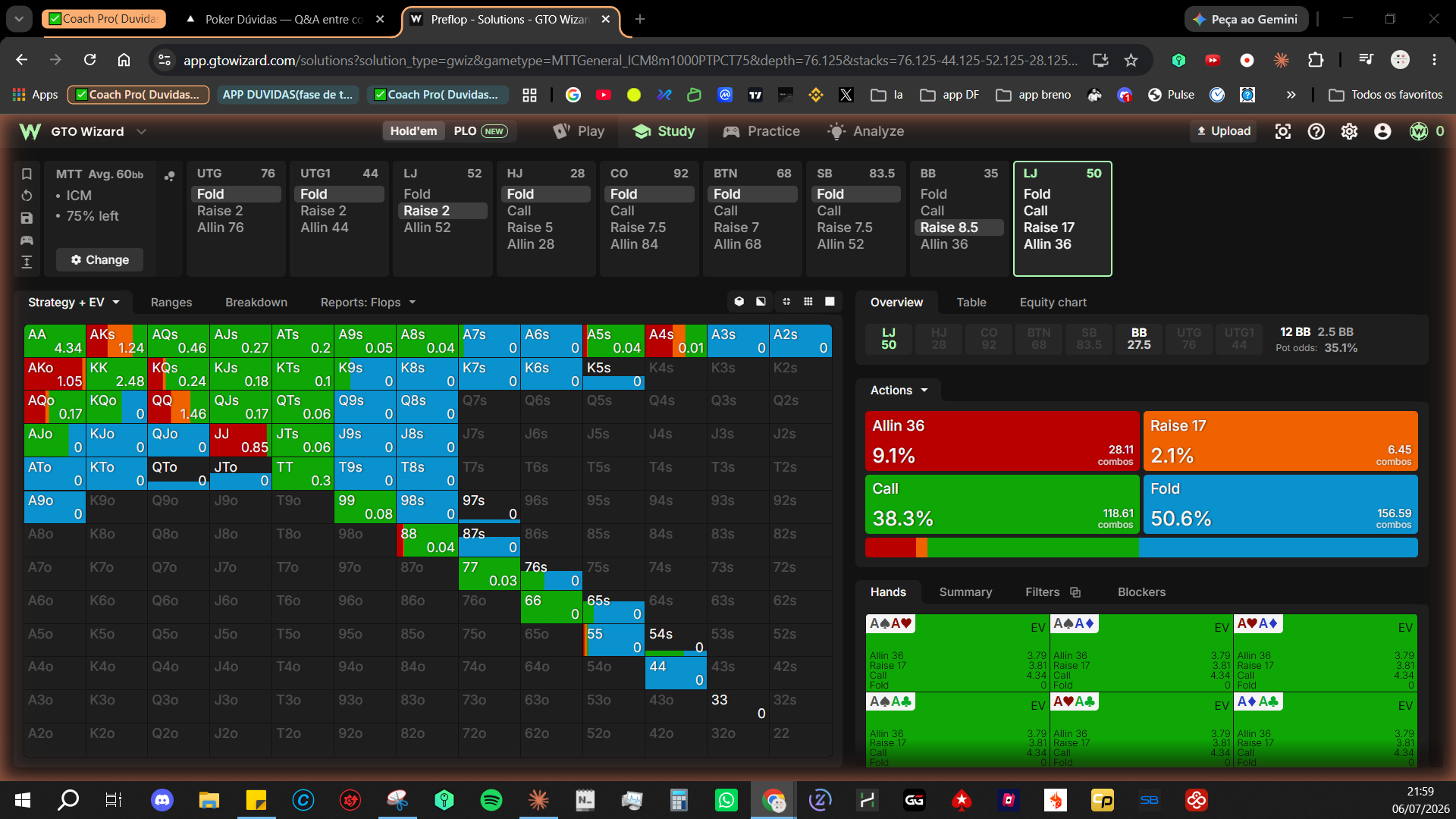Switch game type to PLO
Image resolution: width=1456 pixels, height=819 pixels.
pyautogui.click(x=480, y=131)
